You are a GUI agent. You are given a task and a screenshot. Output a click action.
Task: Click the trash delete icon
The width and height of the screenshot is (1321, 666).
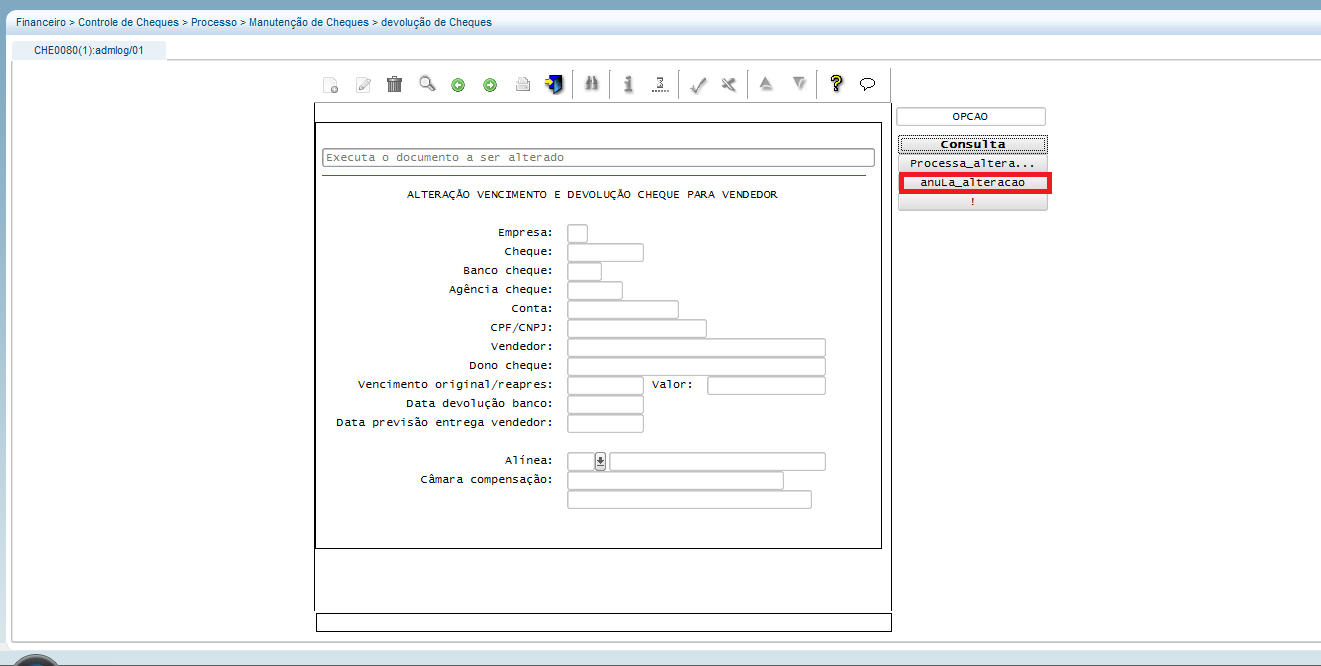click(394, 85)
